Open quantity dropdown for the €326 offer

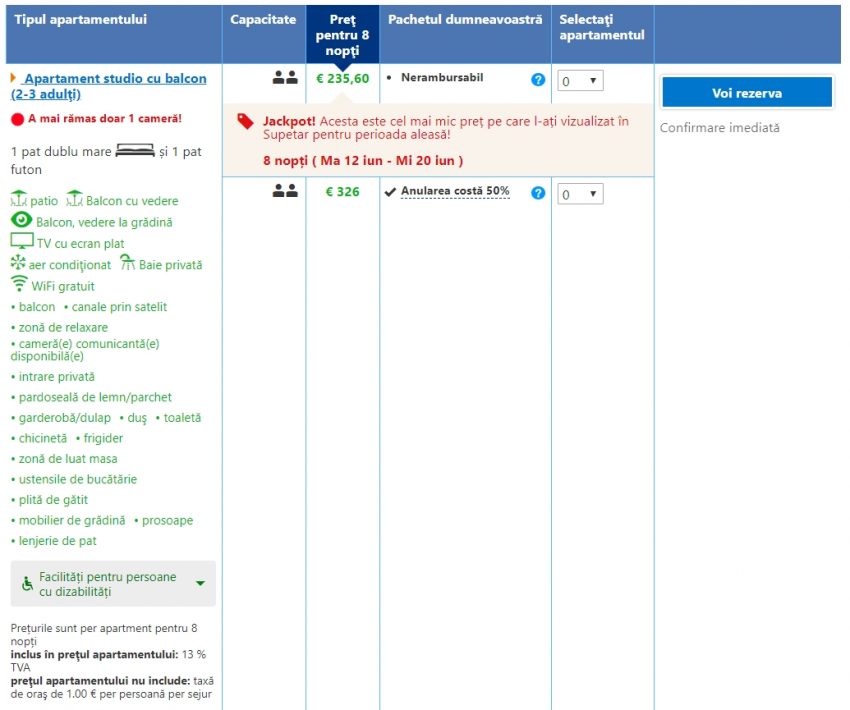pyautogui.click(x=580, y=194)
